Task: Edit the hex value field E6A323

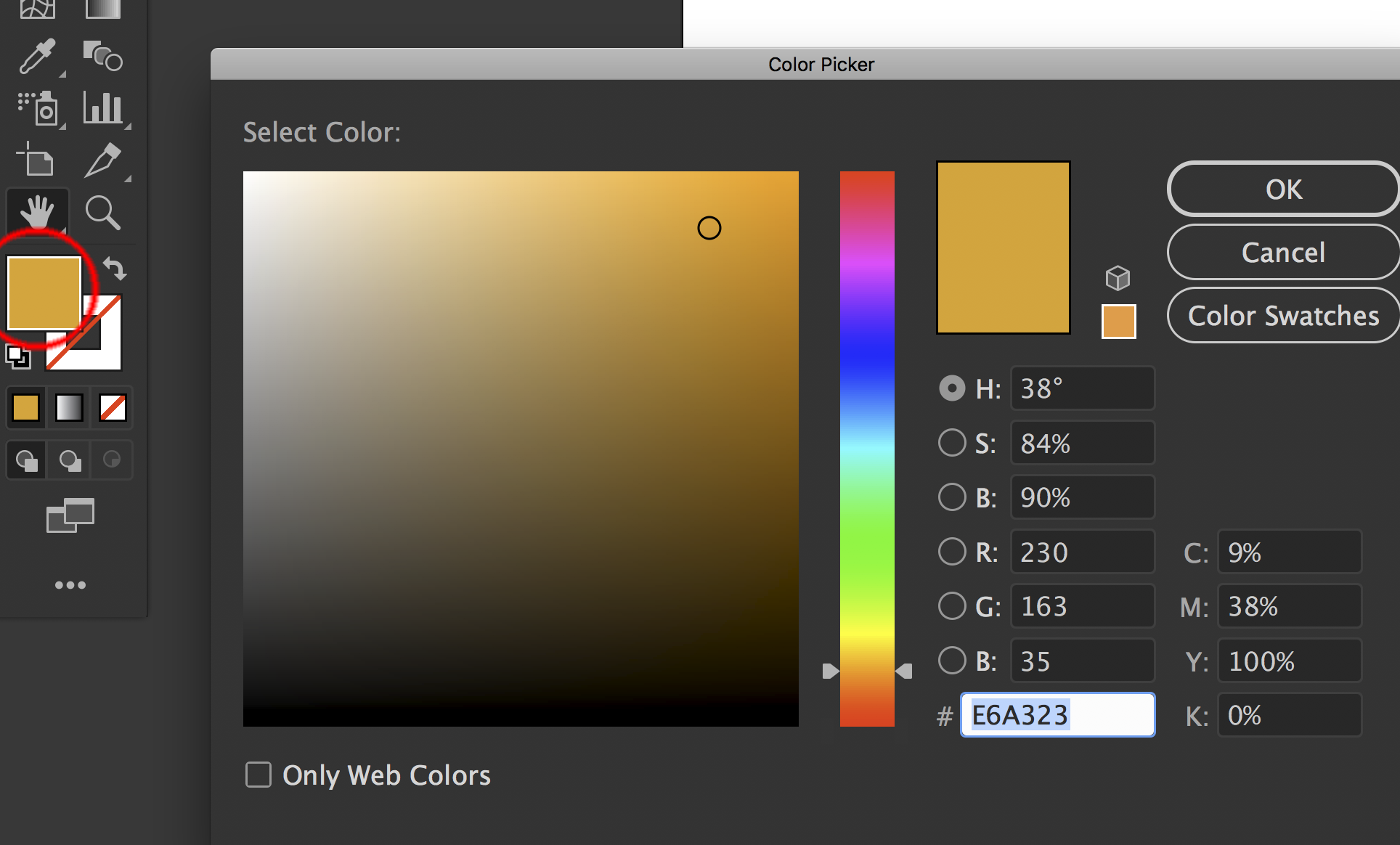Action: tap(1057, 715)
